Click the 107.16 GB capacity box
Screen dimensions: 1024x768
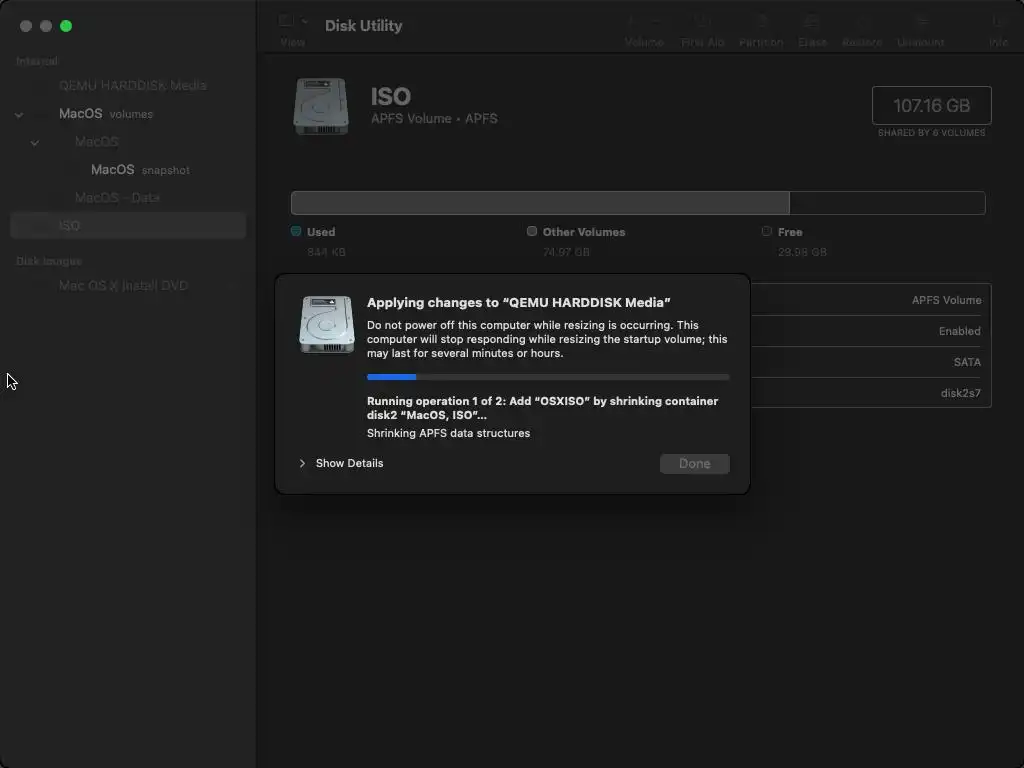(931, 105)
